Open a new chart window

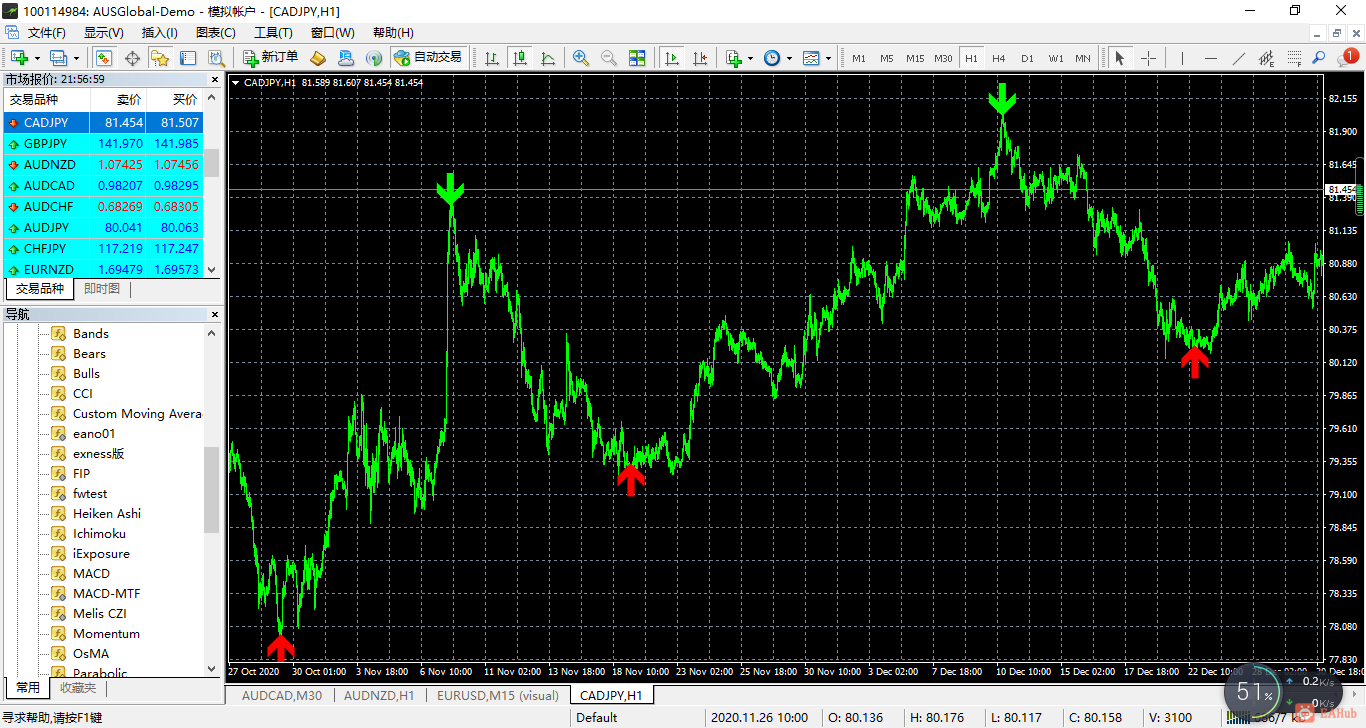(19, 58)
